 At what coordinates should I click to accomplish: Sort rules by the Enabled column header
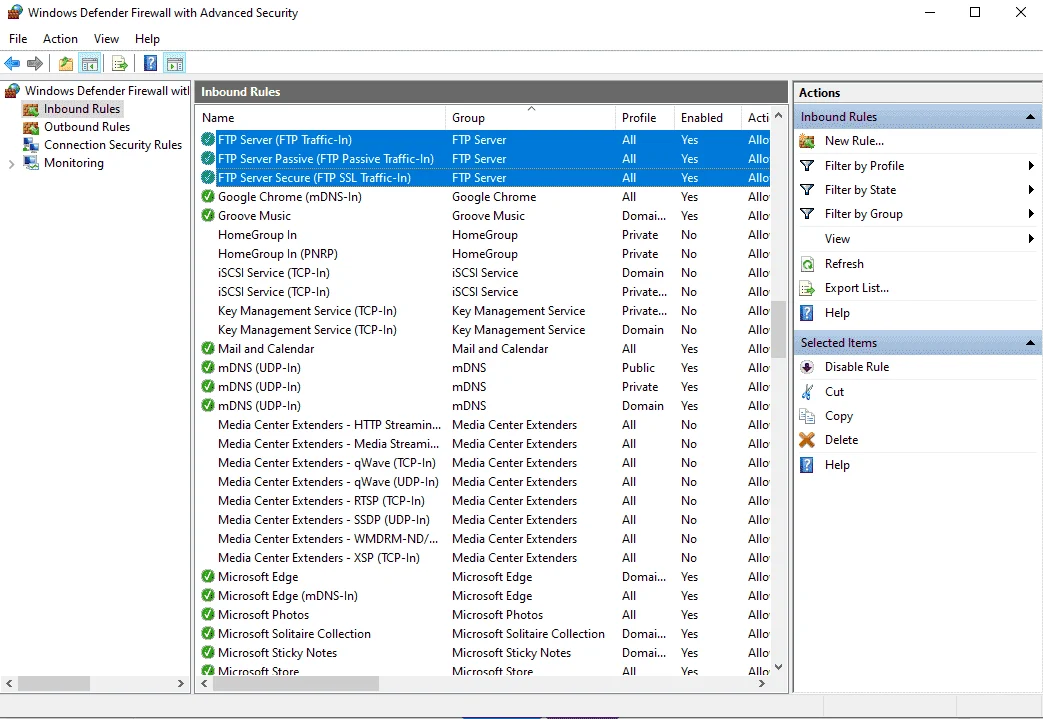(x=708, y=118)
